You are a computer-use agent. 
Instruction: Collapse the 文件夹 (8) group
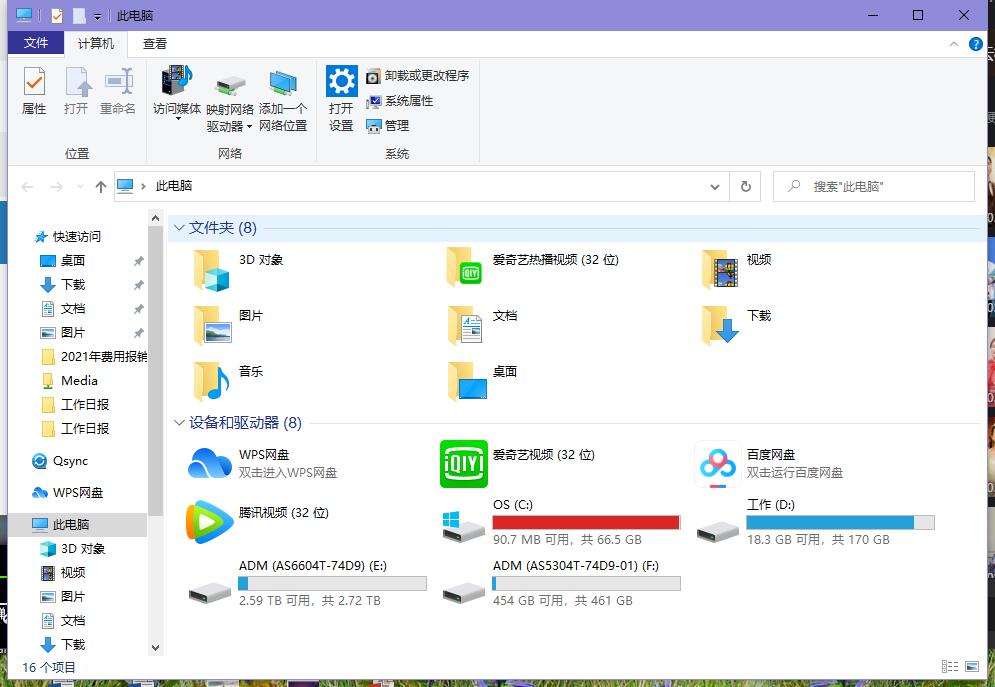point(179,228)
